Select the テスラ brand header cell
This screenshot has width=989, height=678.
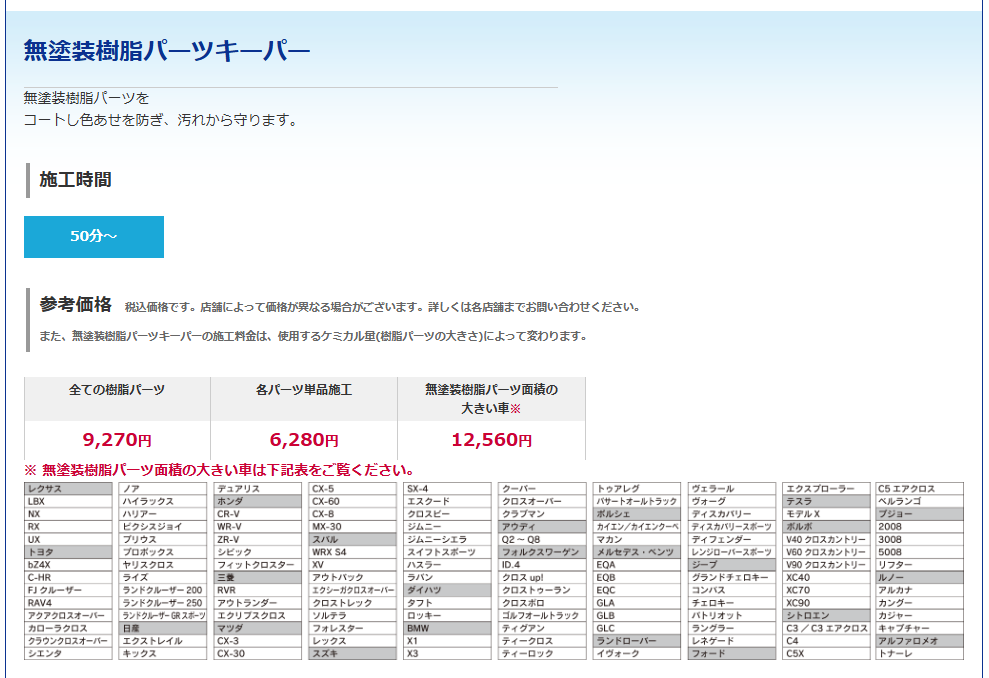pos(826,501)
